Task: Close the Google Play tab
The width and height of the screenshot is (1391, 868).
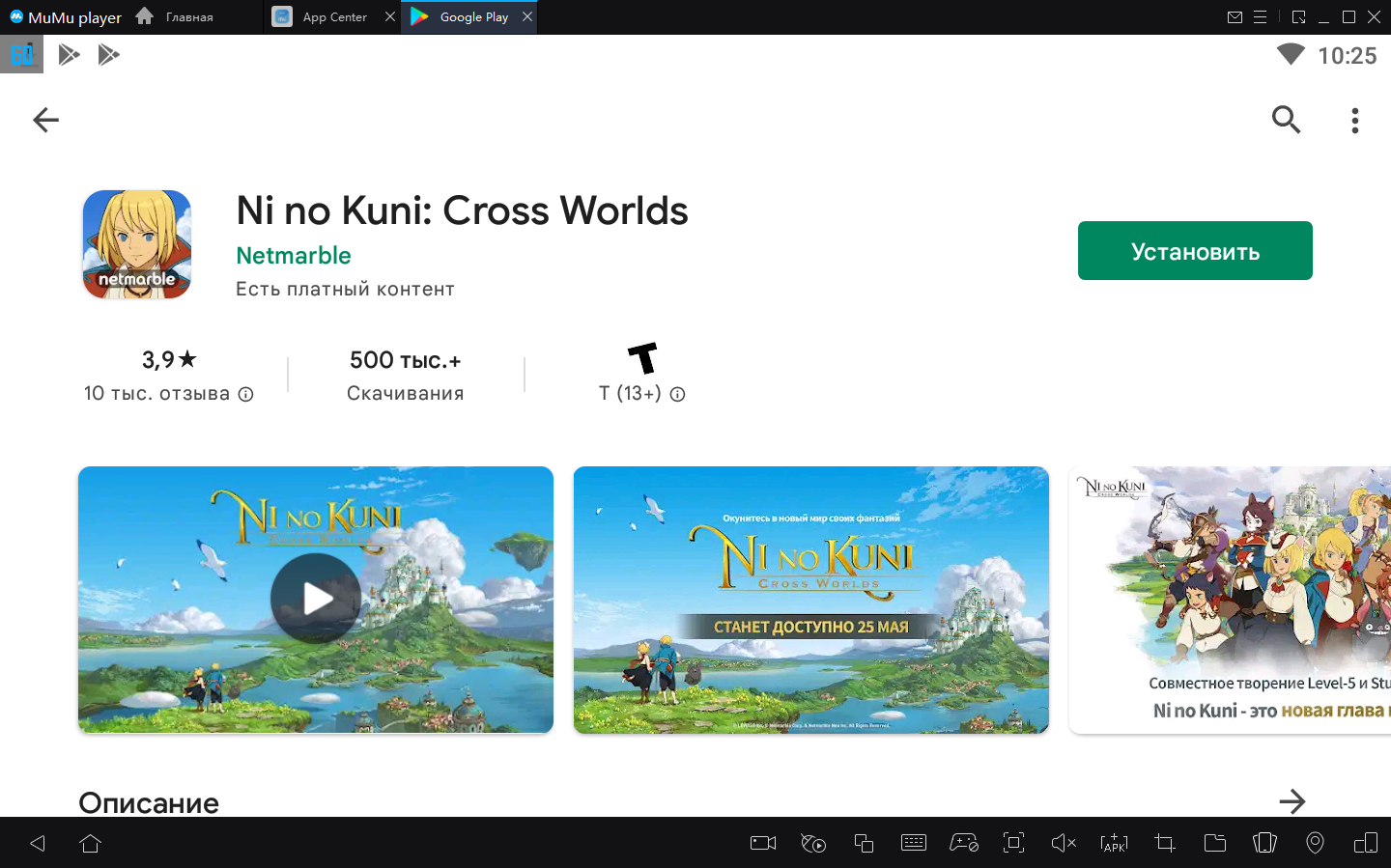Action: click(x=527, y=16)
